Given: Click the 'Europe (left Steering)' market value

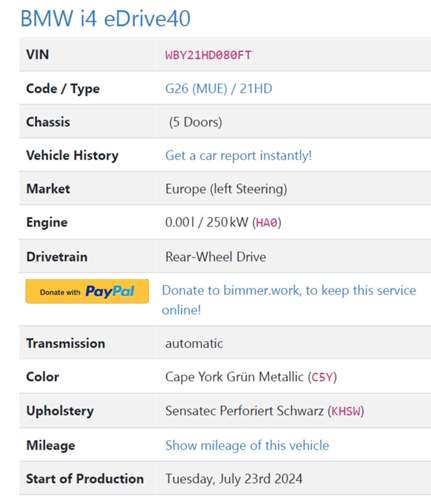Looking at the screenshot, I should [226, 189].
